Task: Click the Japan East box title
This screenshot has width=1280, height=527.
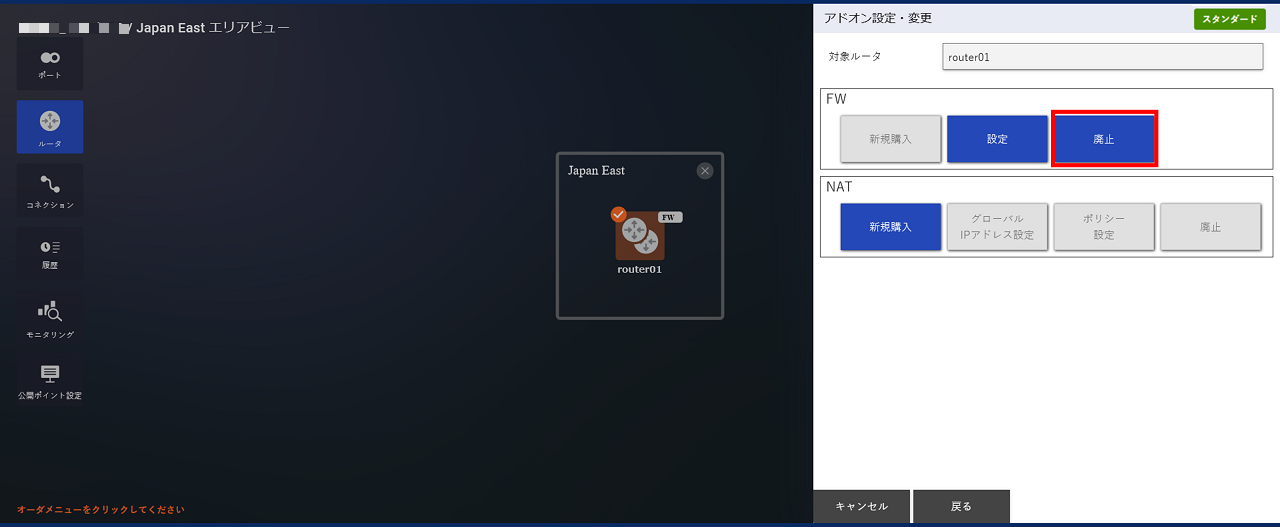Action: pos(596,171)
